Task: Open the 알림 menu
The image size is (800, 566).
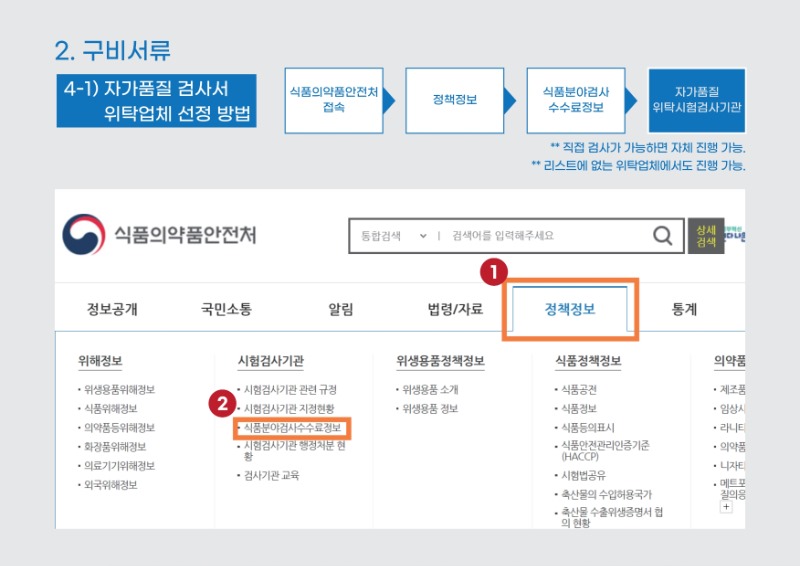Action: point(340,309)
